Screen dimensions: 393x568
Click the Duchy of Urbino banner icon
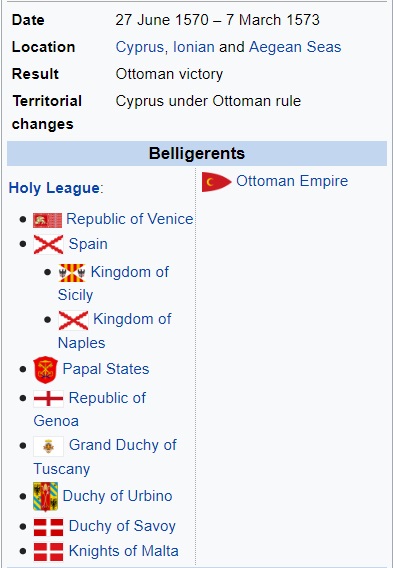(45, 496)
